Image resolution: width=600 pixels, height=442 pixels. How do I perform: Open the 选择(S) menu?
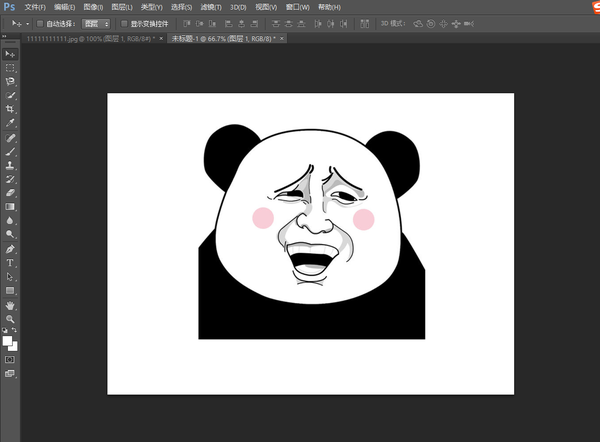(181, 7)
